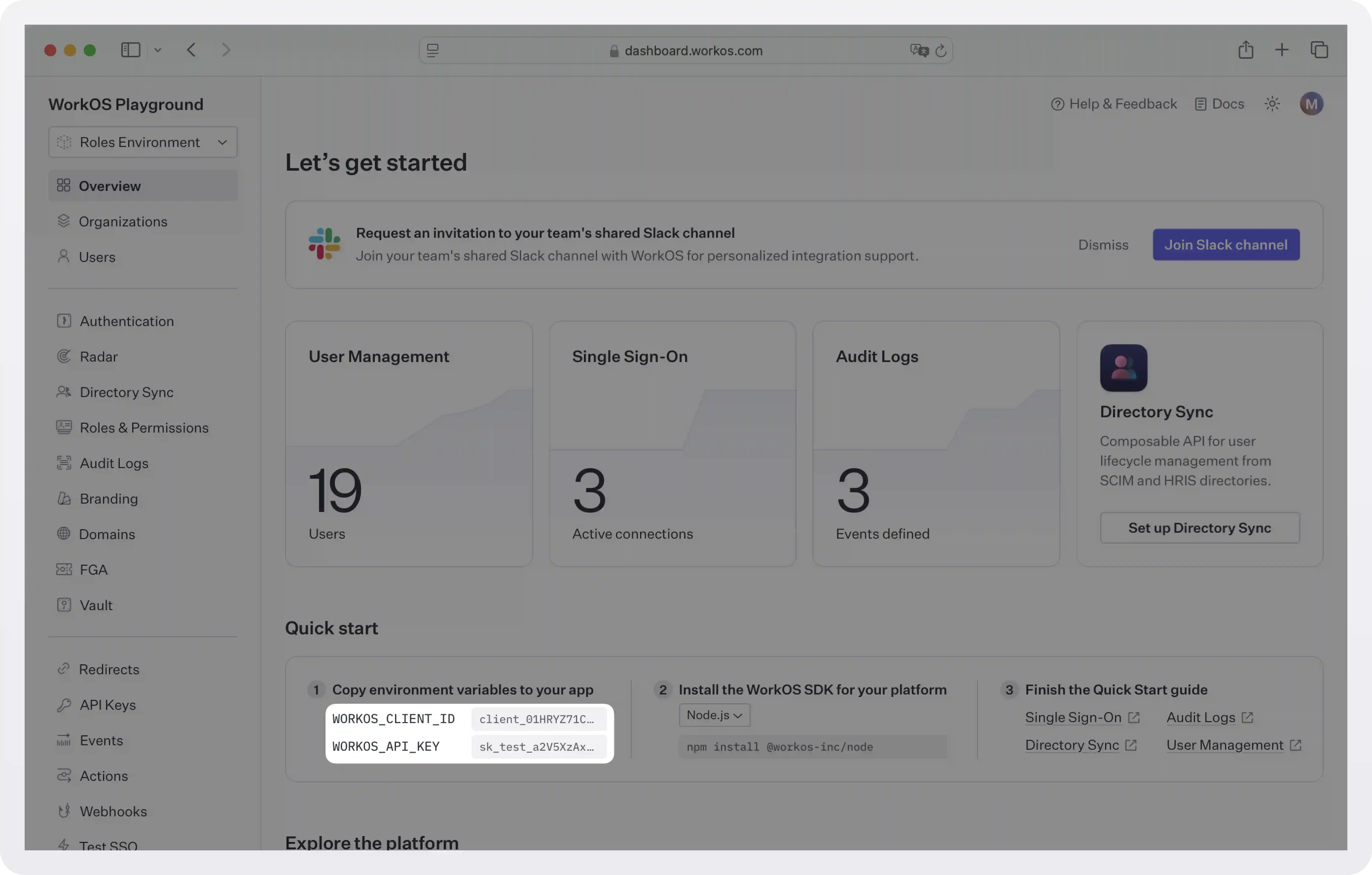This screenshot has height=875, width=1372.
Task: Open the Share icon in Safari toolbar
Action: click(1246, 50)
